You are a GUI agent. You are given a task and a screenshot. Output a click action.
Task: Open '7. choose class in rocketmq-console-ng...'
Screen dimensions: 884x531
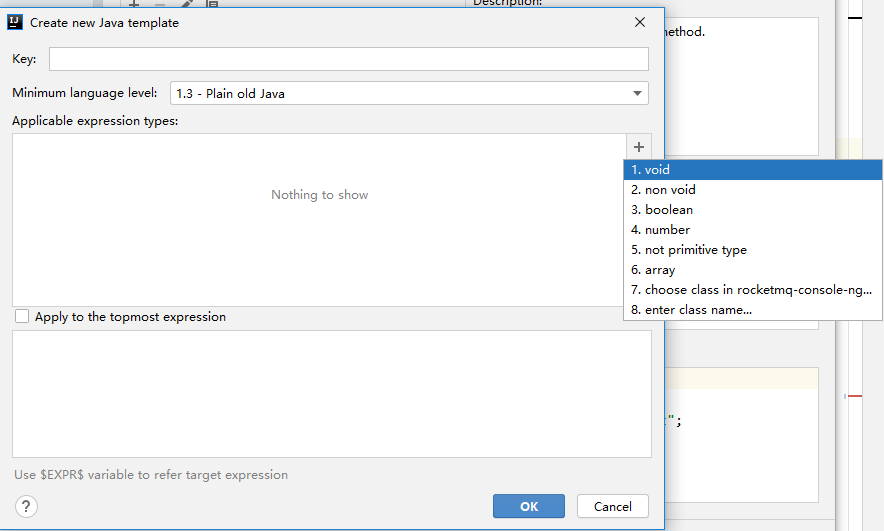click(752, 290)
